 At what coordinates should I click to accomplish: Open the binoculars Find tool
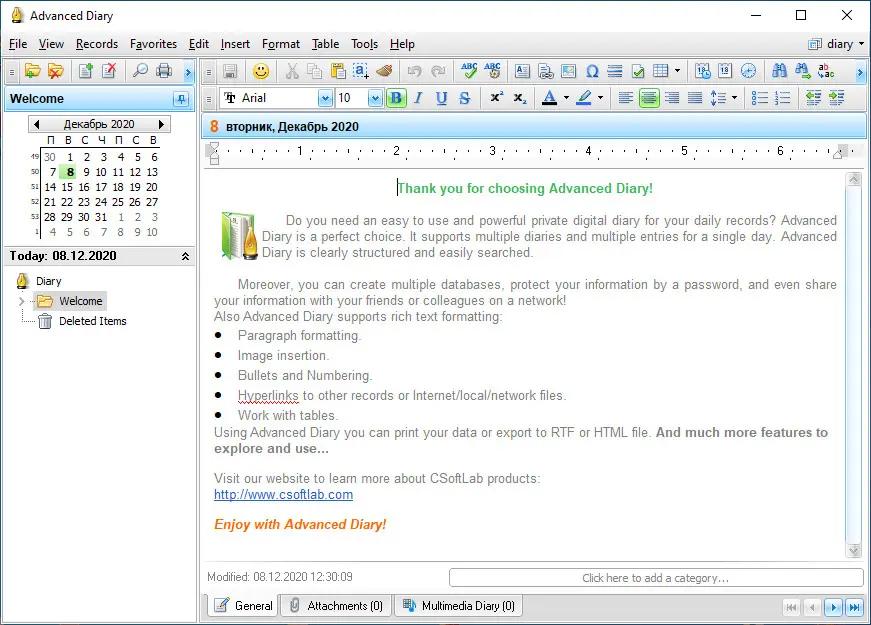pyautogui.click(x=780, y=71)
